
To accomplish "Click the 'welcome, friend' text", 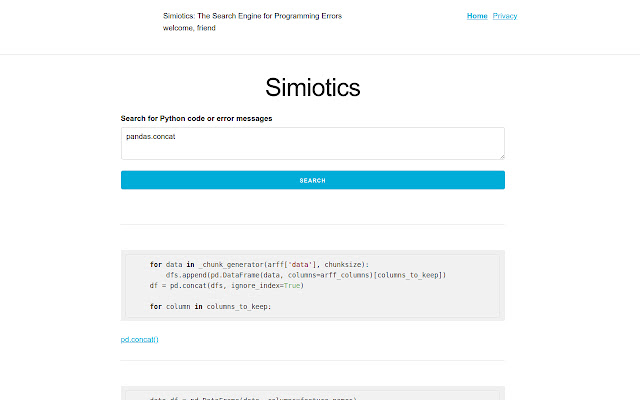I will [x=189, y=28].
